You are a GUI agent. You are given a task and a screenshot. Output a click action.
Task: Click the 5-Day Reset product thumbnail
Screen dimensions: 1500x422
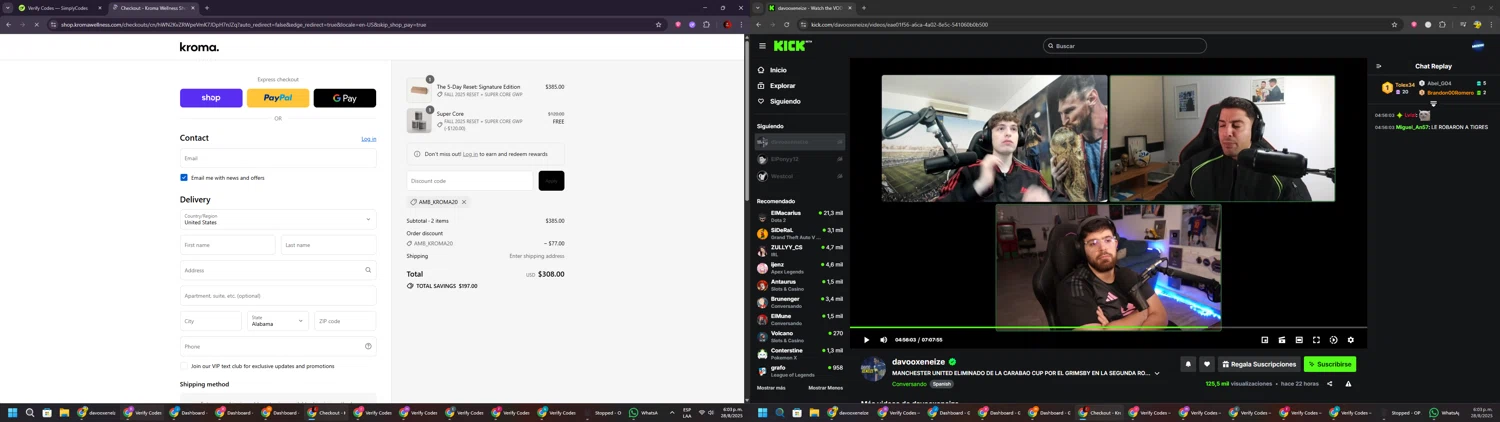[419, 90]
